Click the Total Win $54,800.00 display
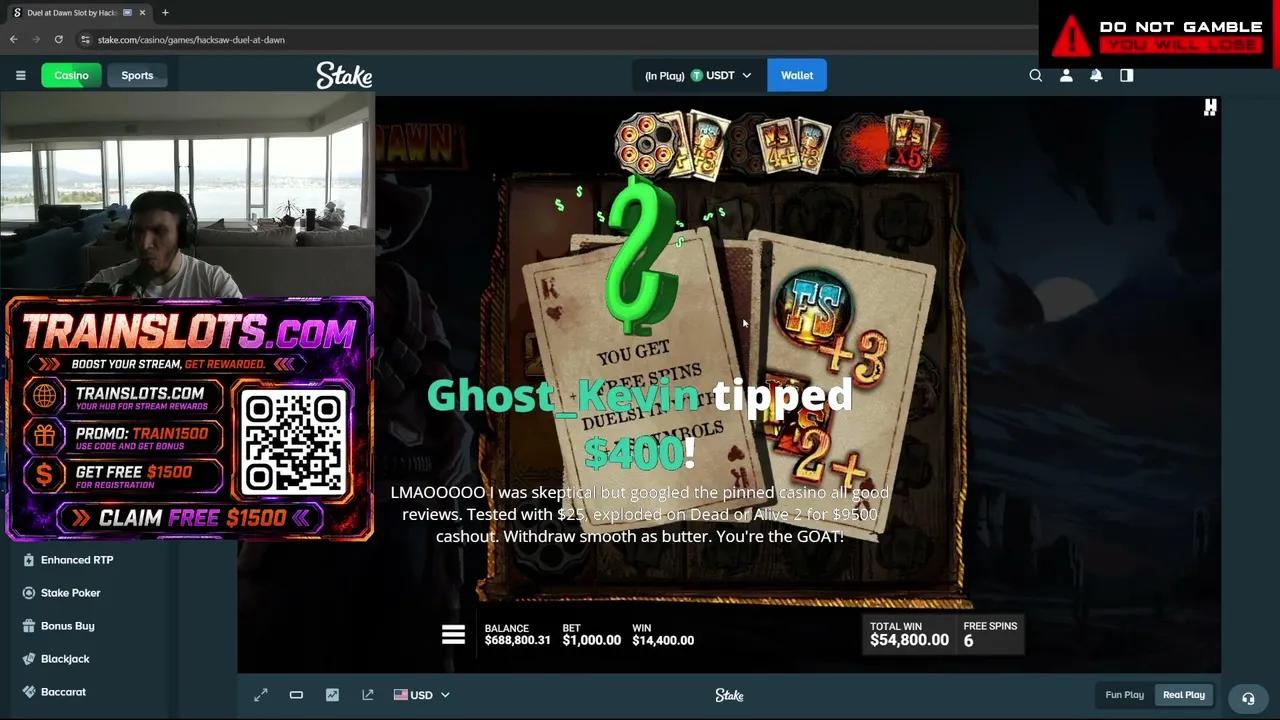The height and width of the screenshot is (720, 1280). tap(909, 634)
